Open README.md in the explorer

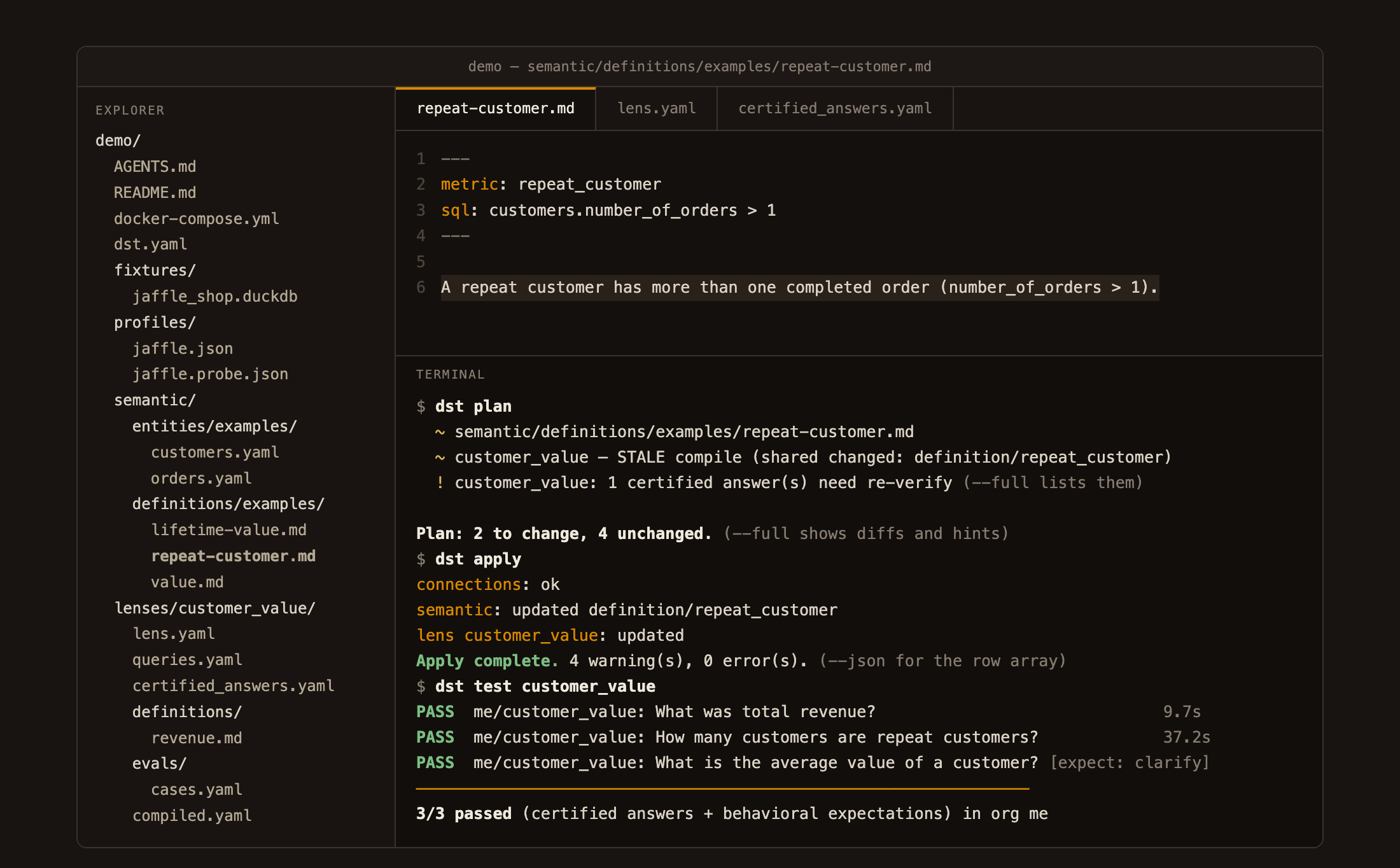click(x=155, y=193)
